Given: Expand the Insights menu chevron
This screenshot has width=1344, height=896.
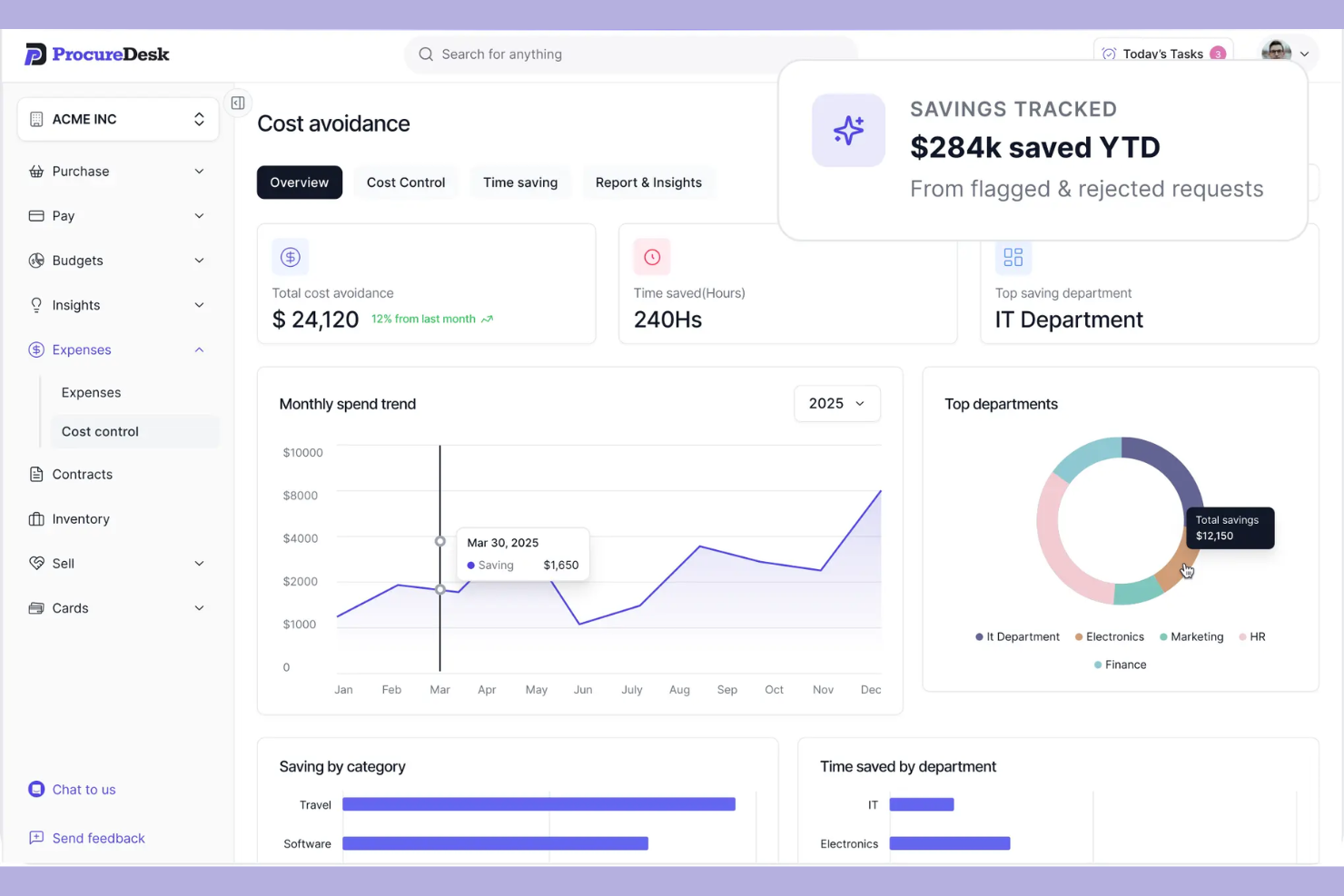Looking at the screenshot, I should 199,305.
